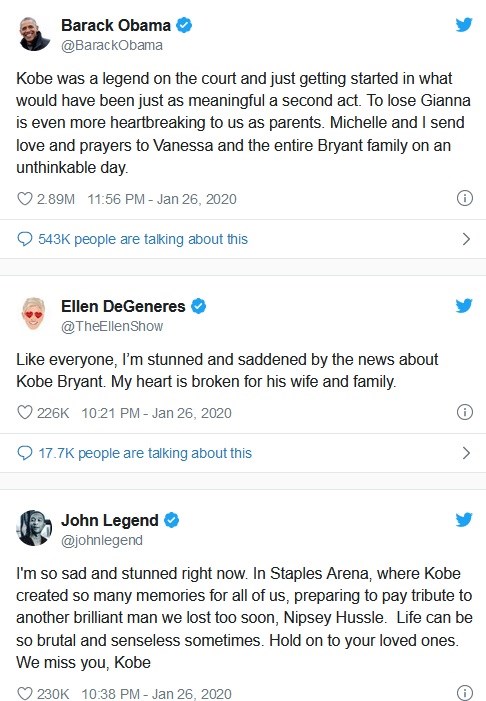Click the reply bubble icon beside 17.7K

click(x=25, y=453)
